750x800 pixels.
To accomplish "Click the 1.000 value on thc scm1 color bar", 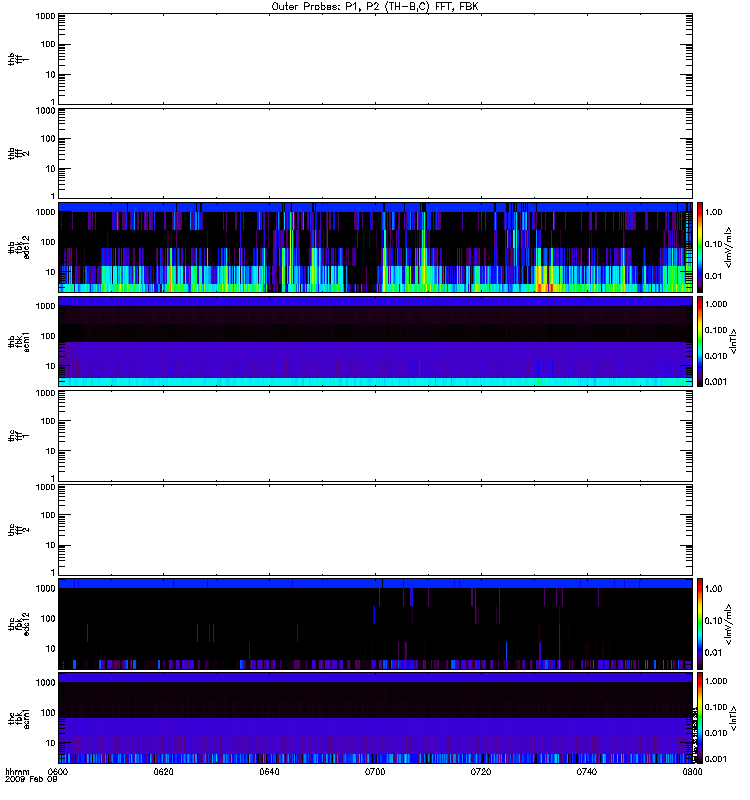I will pos(716,681).
